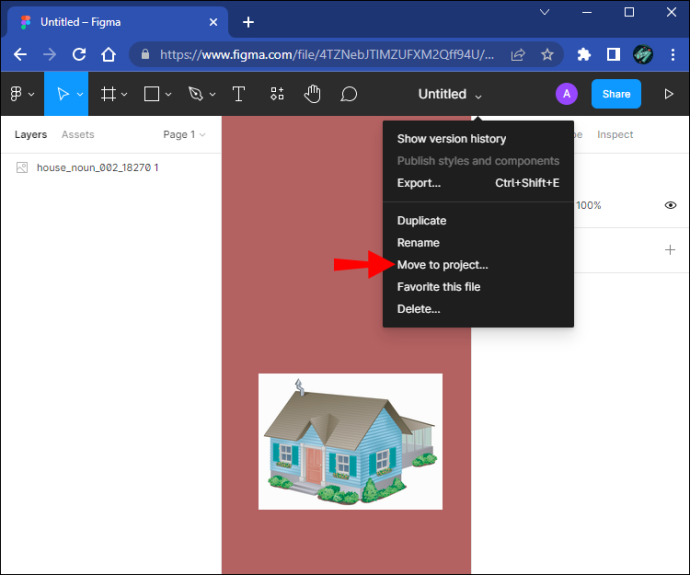Select the Frame tool
Image resolution: width=690 pixels, height=575 pixels.
(x=108, y=94)
